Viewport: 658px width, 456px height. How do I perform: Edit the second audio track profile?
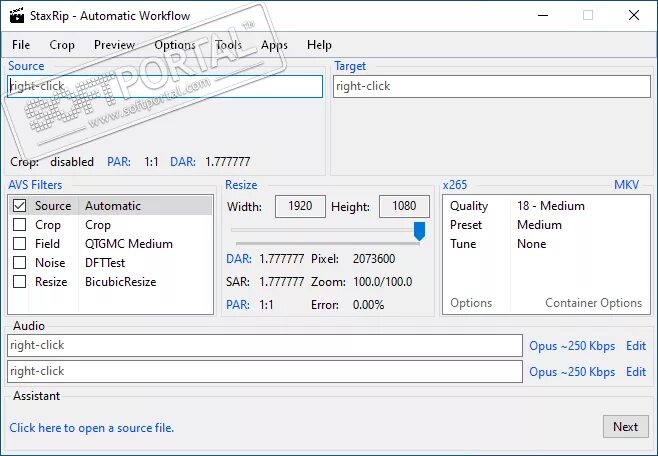636,372
